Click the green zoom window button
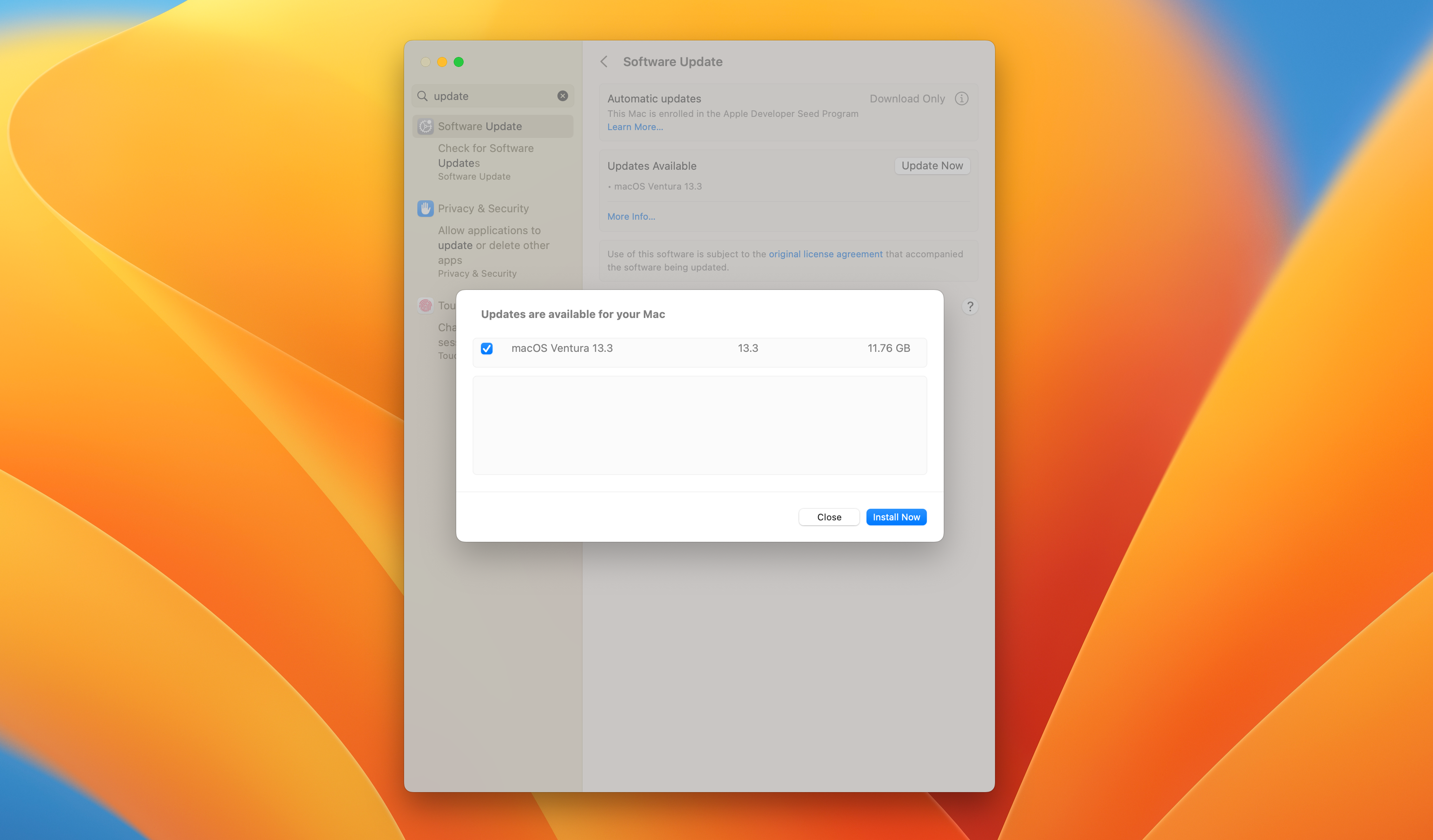Screen dimensions: 1433x840 click(459, 62)
